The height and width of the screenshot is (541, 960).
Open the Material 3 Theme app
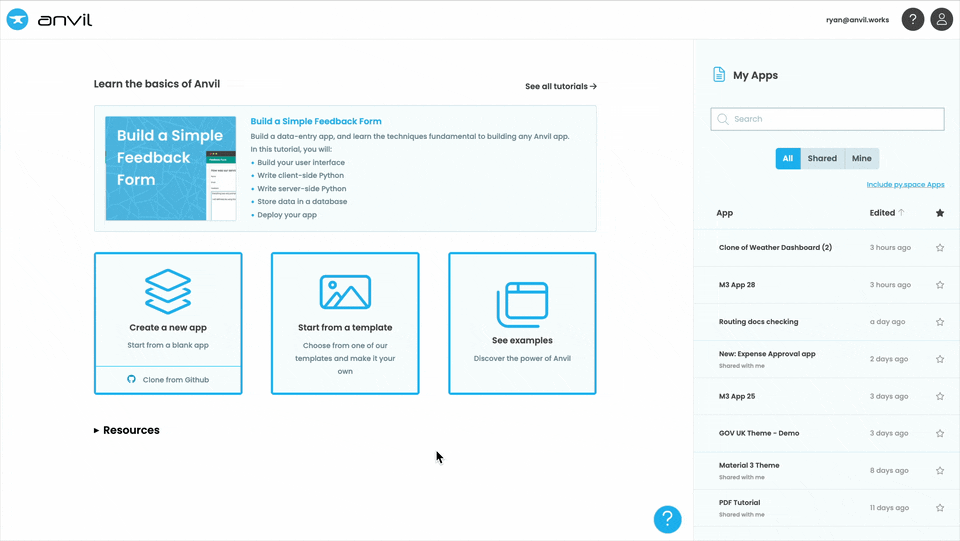(x=749, y=465)
